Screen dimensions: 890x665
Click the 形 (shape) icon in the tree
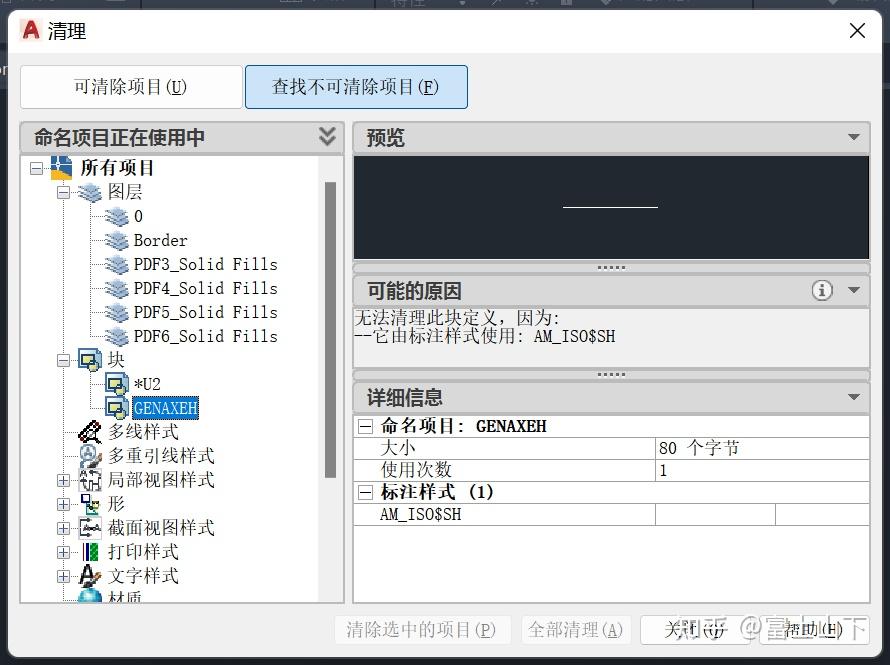89,504
